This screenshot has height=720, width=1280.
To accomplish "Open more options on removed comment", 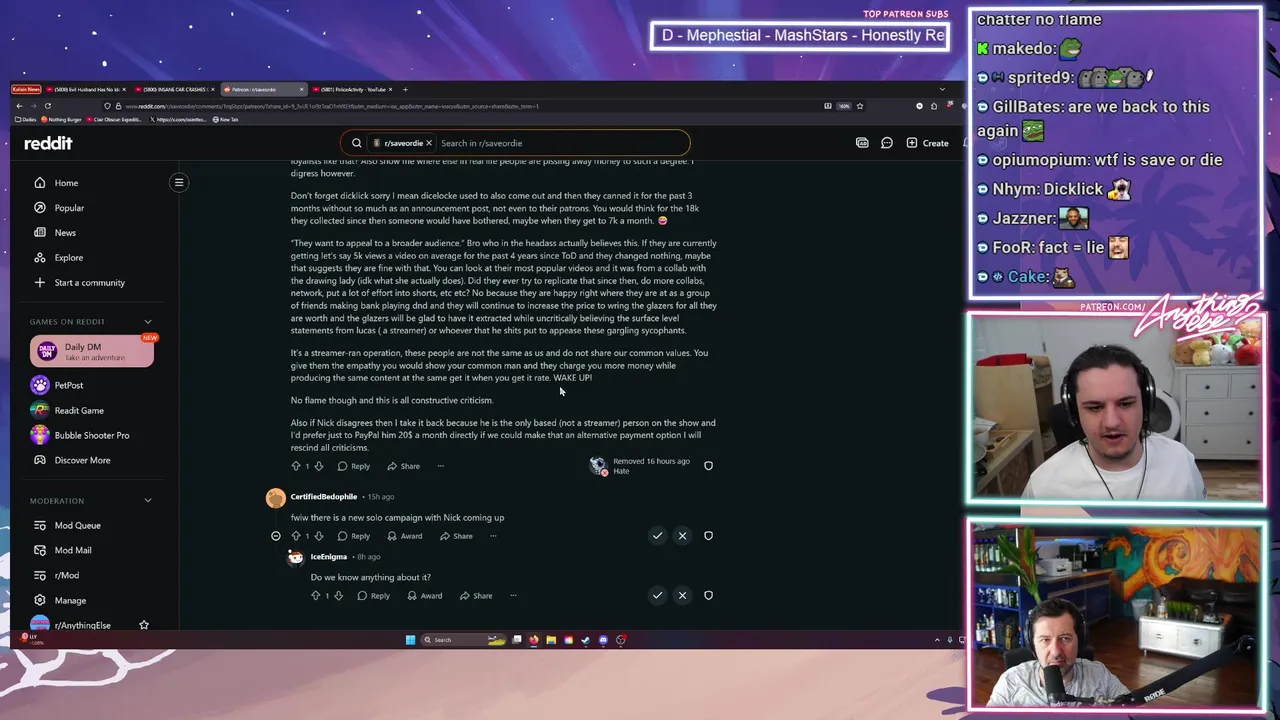I will point(440,466).
